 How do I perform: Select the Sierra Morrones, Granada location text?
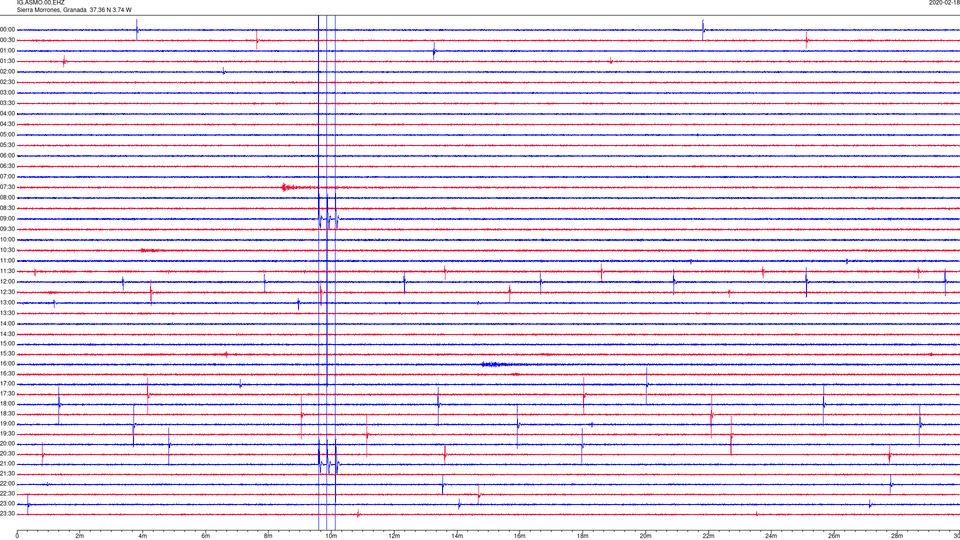(x=51, y=10)
